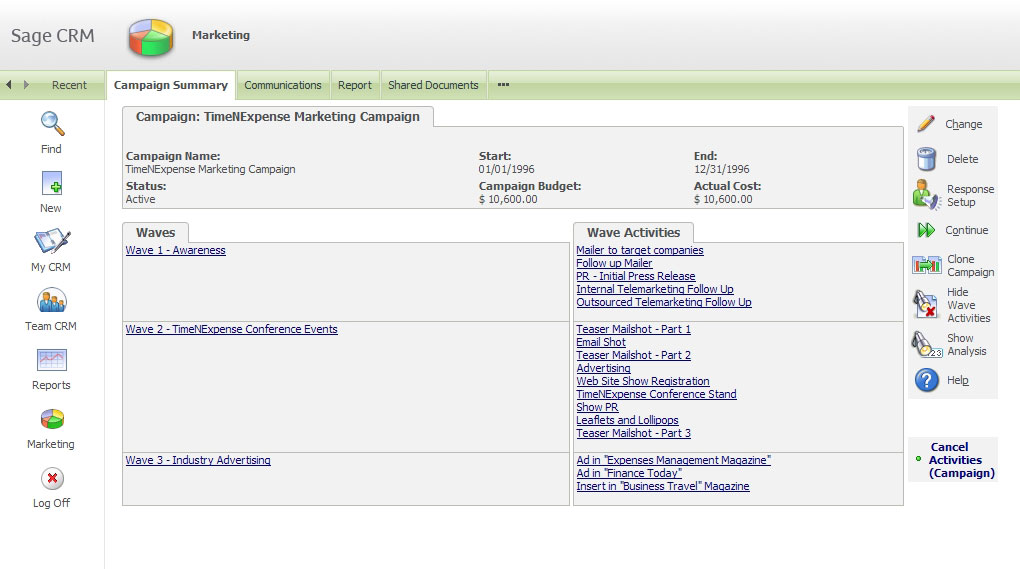Open the Shared Documents tab
The width and height of the screenshot is (1020, 569).
[x=433, y=85]
